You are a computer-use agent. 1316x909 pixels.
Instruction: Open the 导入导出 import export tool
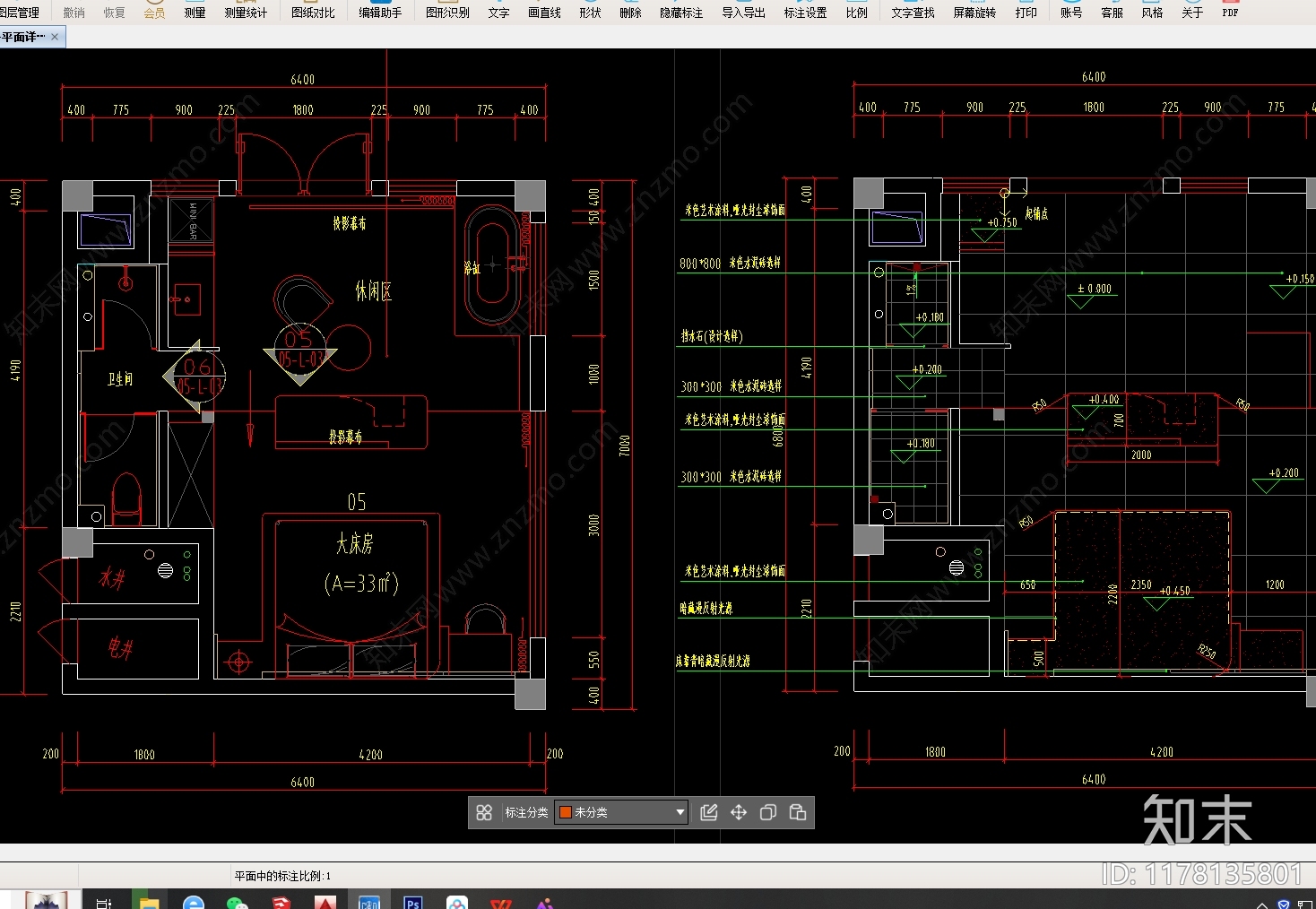point(744,13)
